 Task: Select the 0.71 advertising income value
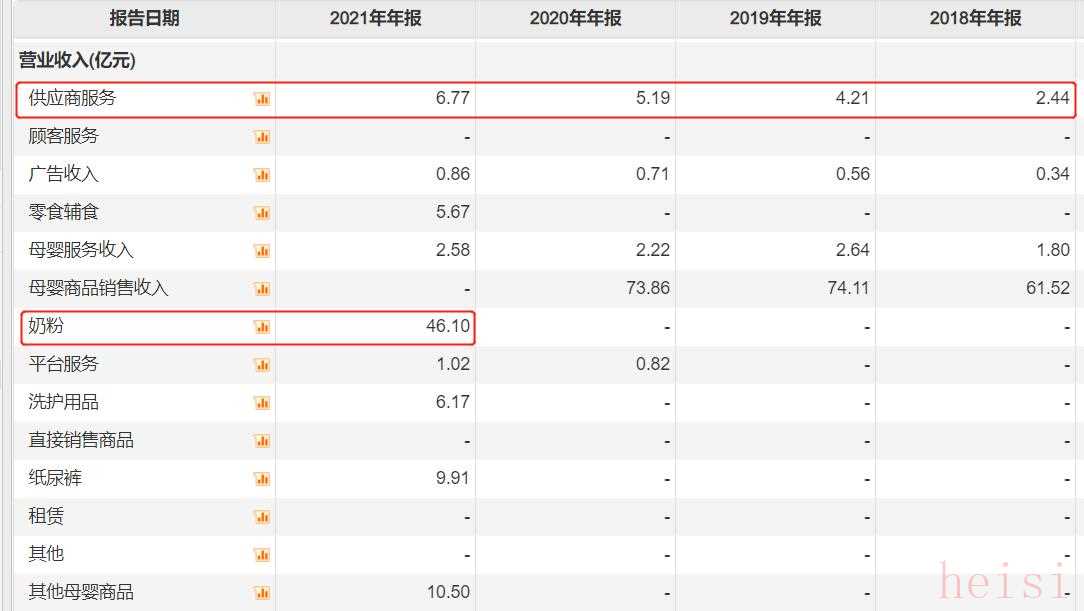click(653, 174)
